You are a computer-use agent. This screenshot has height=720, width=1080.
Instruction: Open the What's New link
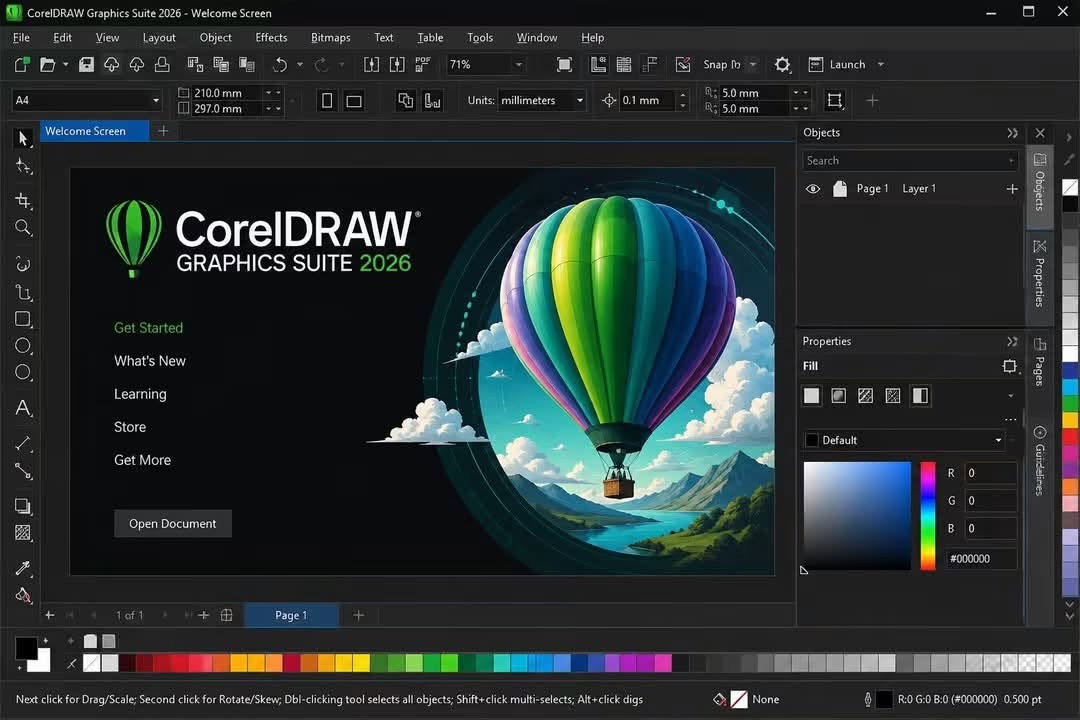tap(149, 361)
